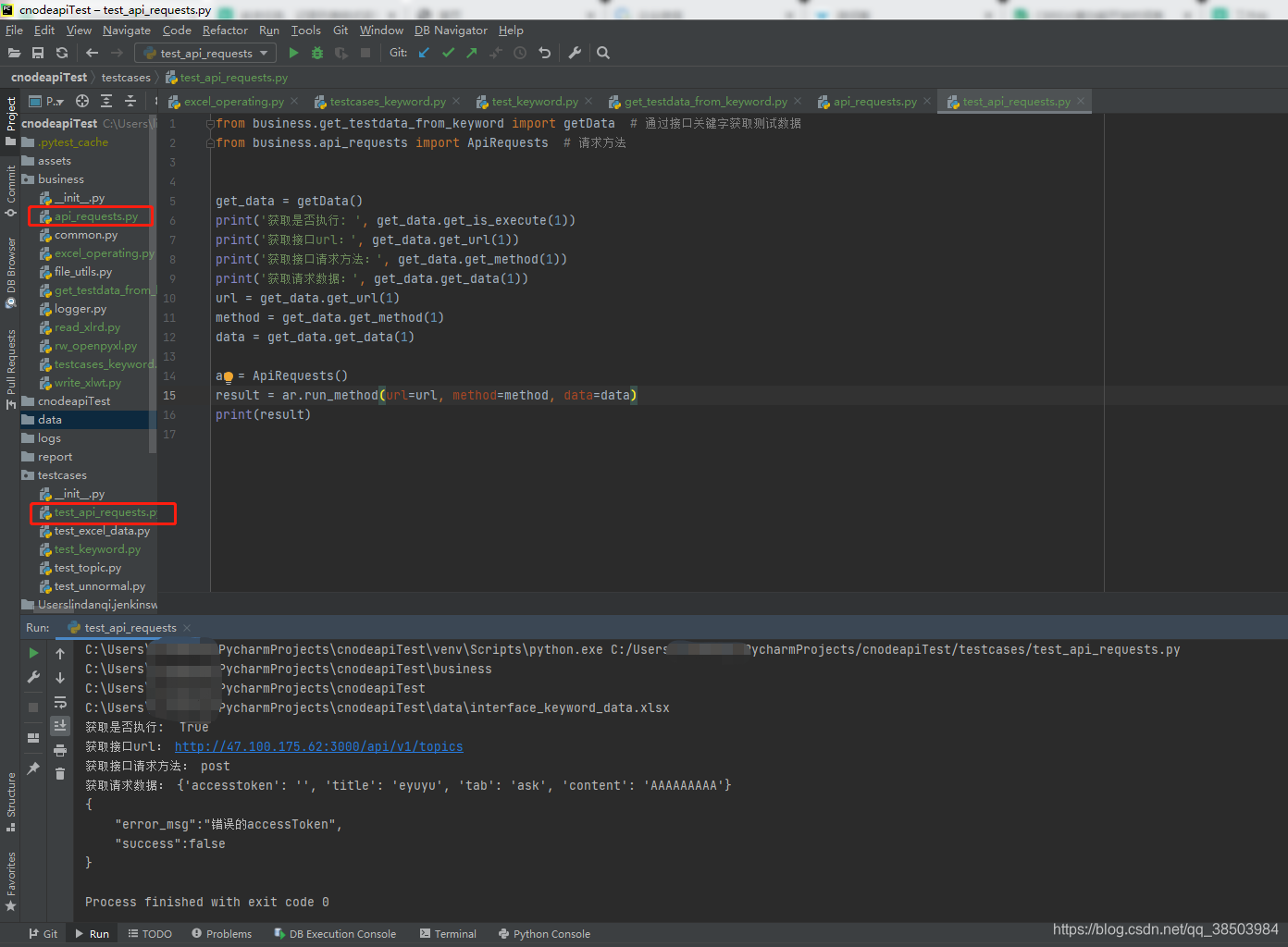Viewport: 1288px width, 947px height.
Task: Run with coverage icon in toolbar
Action: pyautogui.click(x=341, y=53)
